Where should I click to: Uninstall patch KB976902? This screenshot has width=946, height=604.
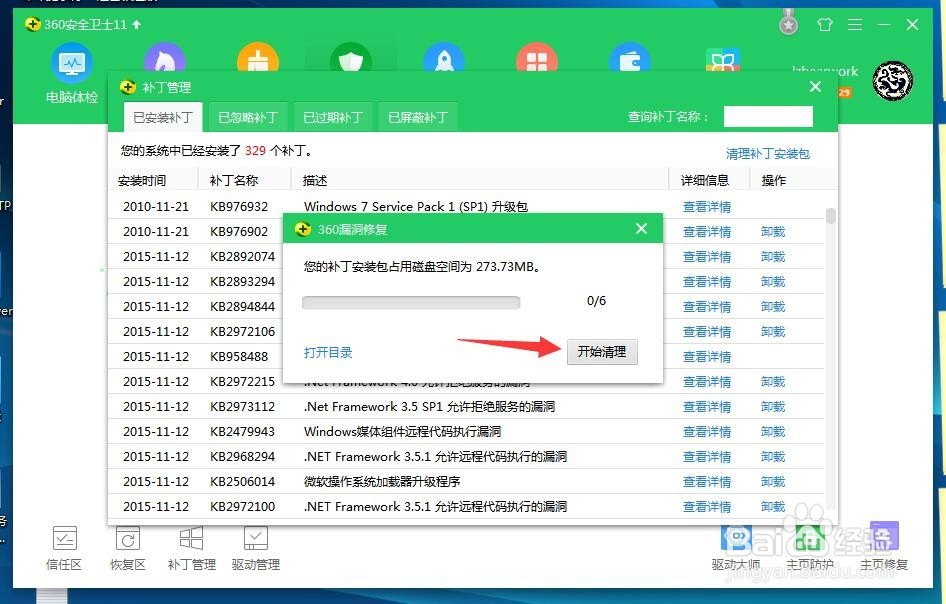pos(773,232)
